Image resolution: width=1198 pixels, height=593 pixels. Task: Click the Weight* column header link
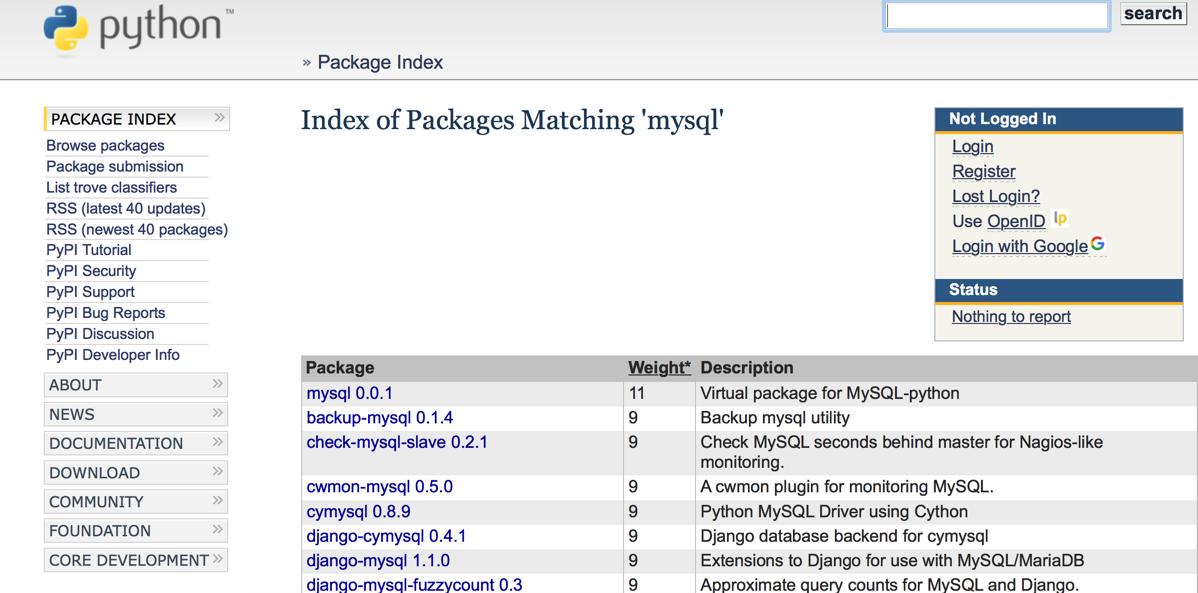(659, 368)
